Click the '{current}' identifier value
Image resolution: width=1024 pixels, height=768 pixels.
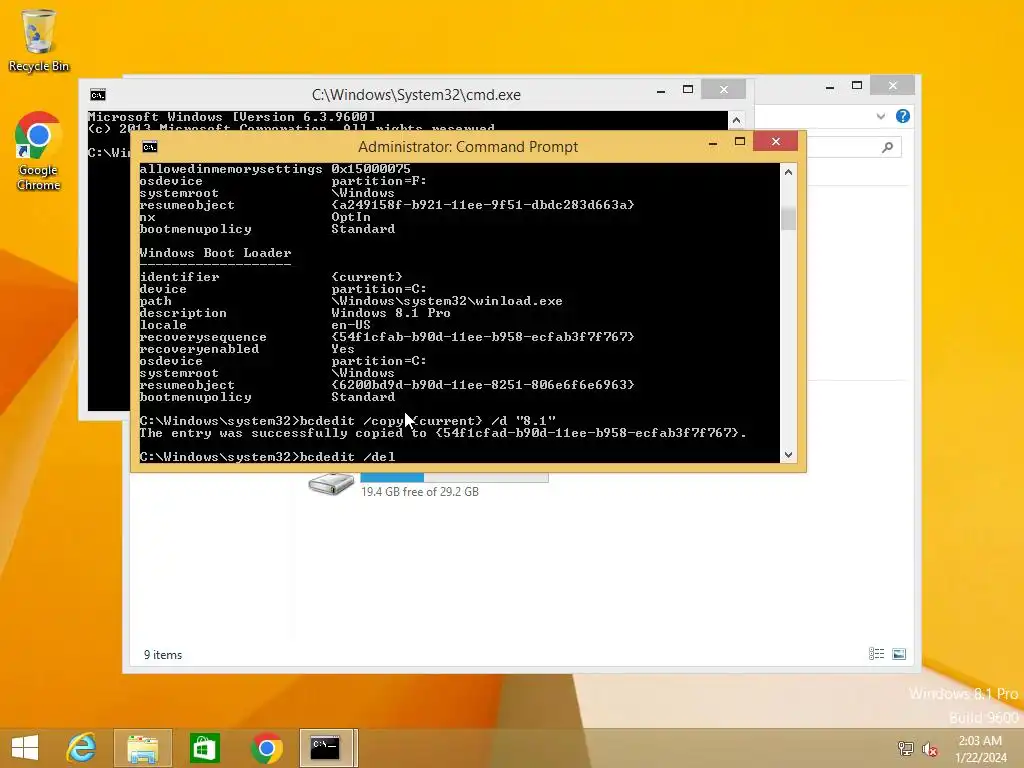click(x=366, y=277)
